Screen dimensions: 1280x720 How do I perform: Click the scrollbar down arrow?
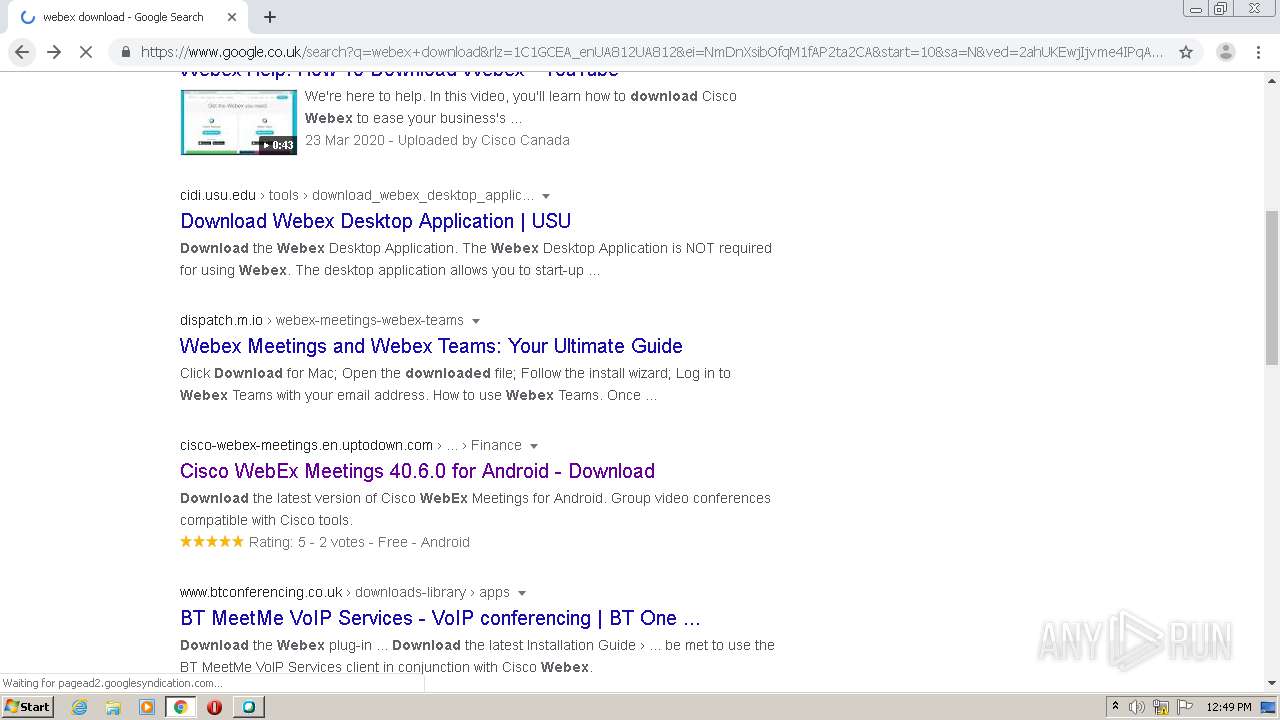tap(1272, 683)
